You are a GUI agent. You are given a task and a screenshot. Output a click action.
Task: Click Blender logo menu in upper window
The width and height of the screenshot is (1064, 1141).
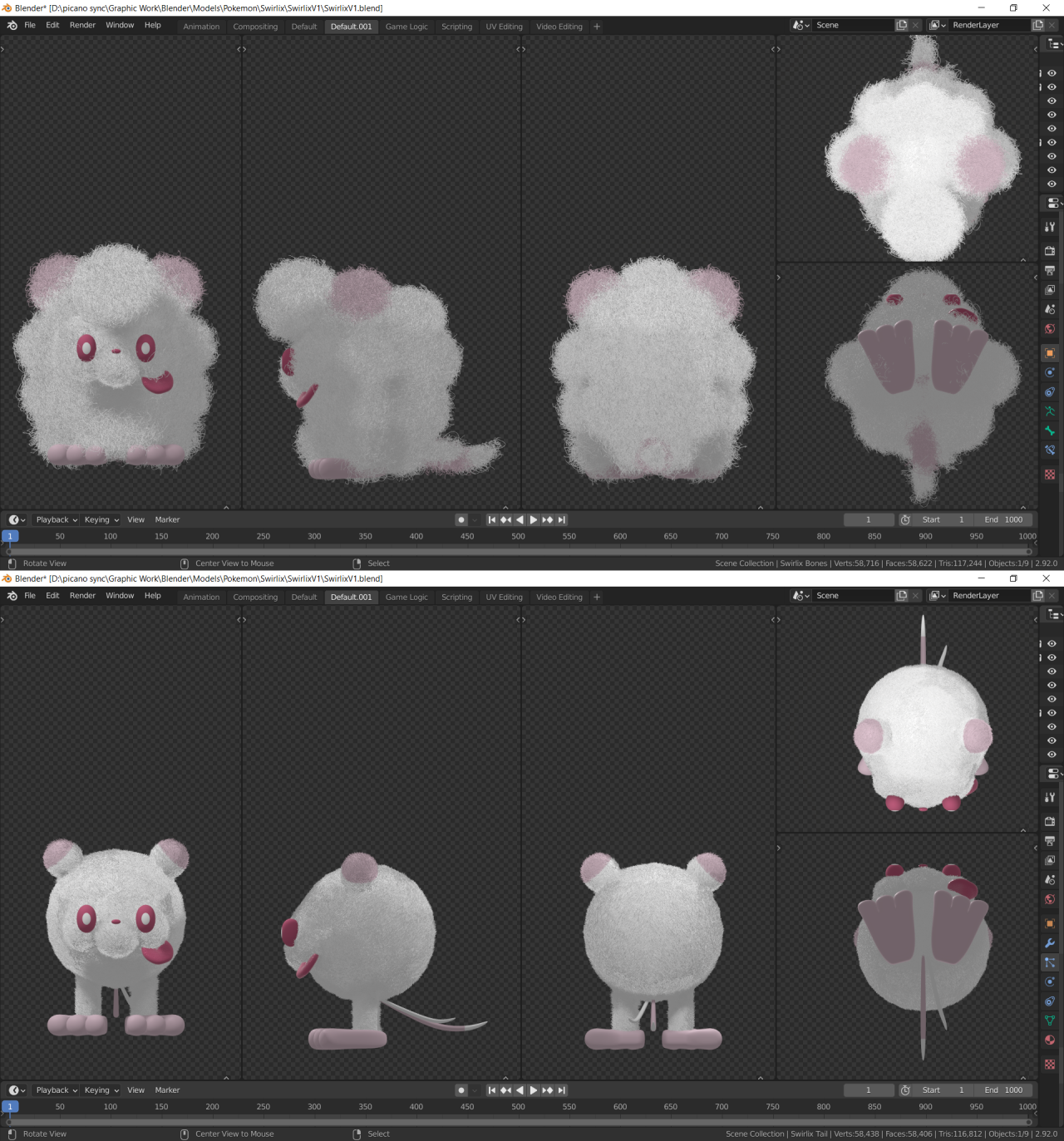(x=12, y=26)
